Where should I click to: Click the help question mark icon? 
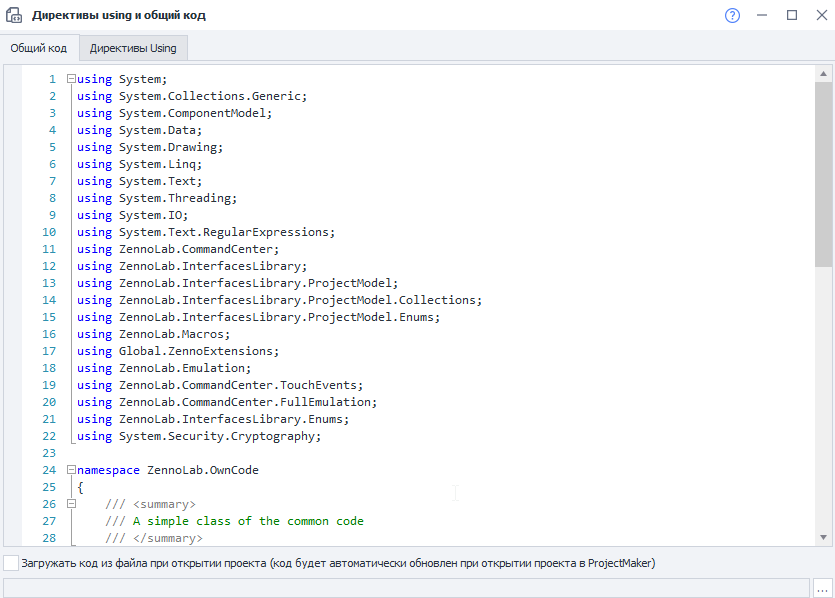(x=733, y=15)
